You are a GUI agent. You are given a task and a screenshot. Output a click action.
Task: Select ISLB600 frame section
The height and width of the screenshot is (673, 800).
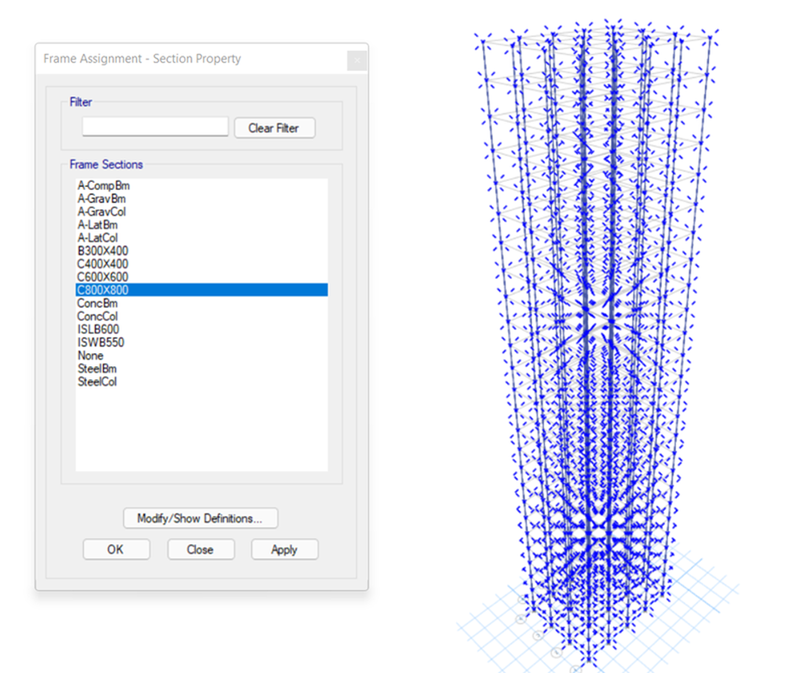pos(202,329)
